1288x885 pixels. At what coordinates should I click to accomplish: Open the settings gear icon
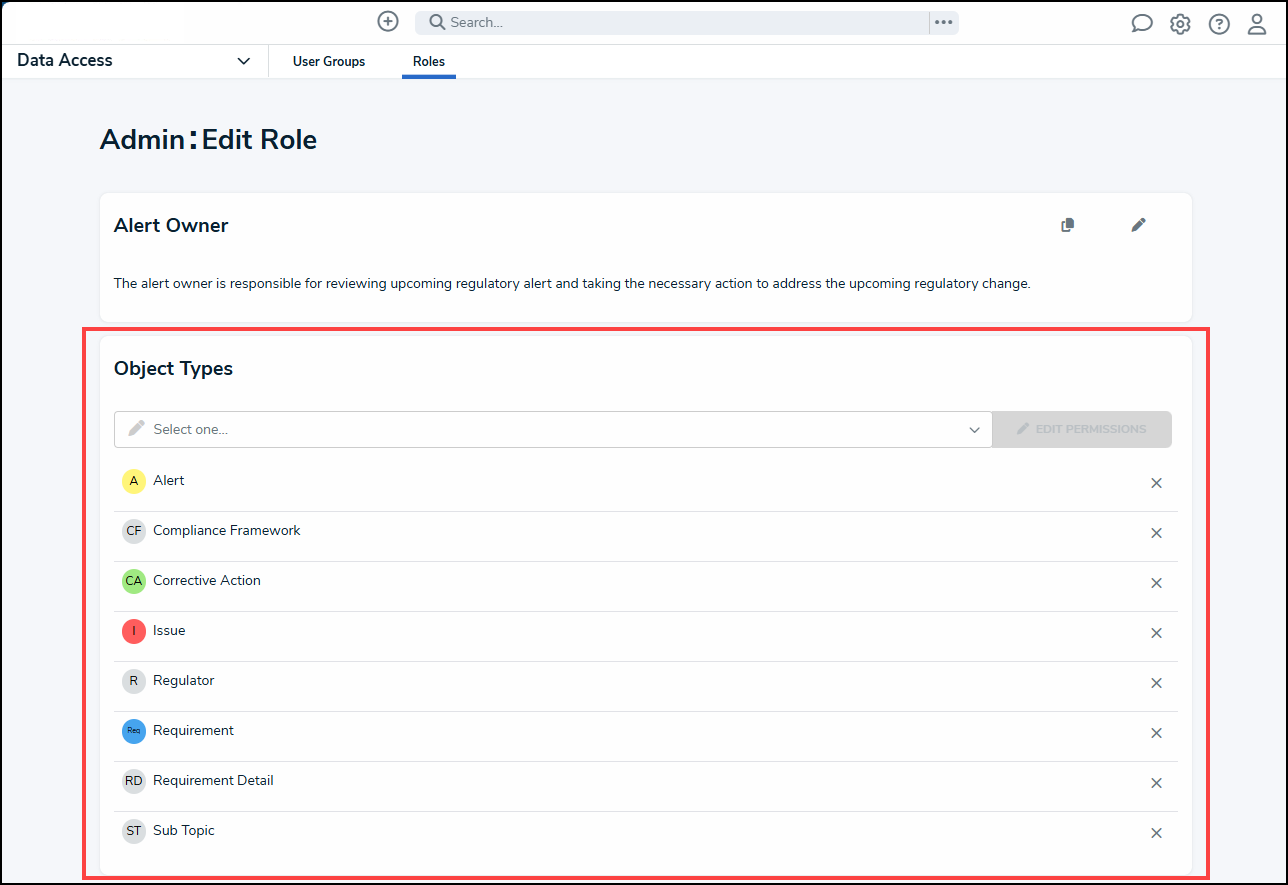click(x=1181, y=24)
